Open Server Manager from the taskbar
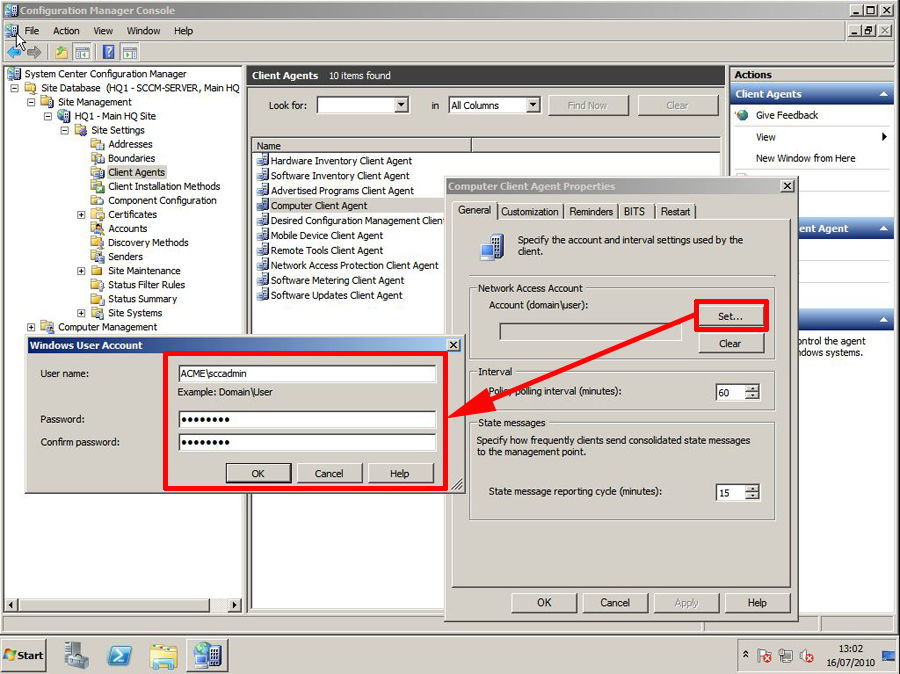 tap(76, 654)
